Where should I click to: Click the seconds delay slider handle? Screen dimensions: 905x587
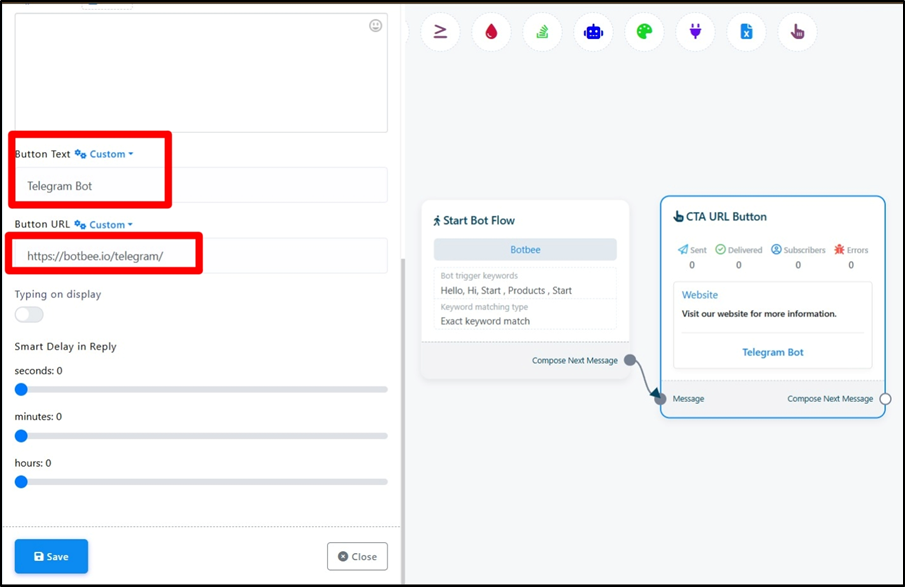click(21, 390)
